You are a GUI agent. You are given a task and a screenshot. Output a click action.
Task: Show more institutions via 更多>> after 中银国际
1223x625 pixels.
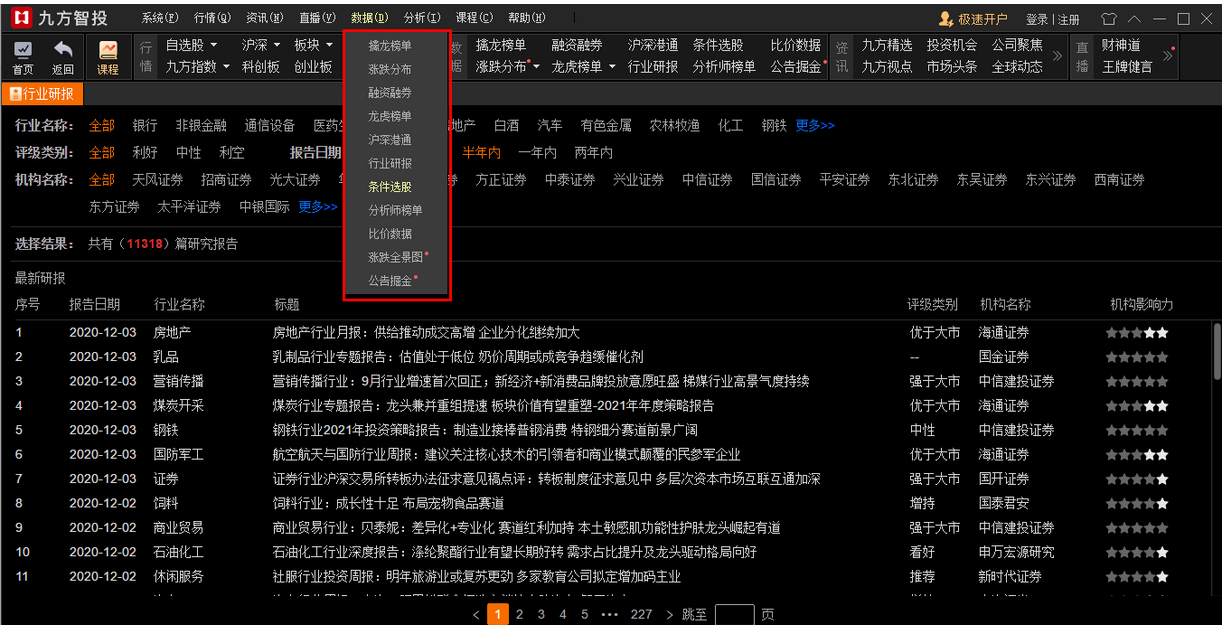tap(318, 207)
